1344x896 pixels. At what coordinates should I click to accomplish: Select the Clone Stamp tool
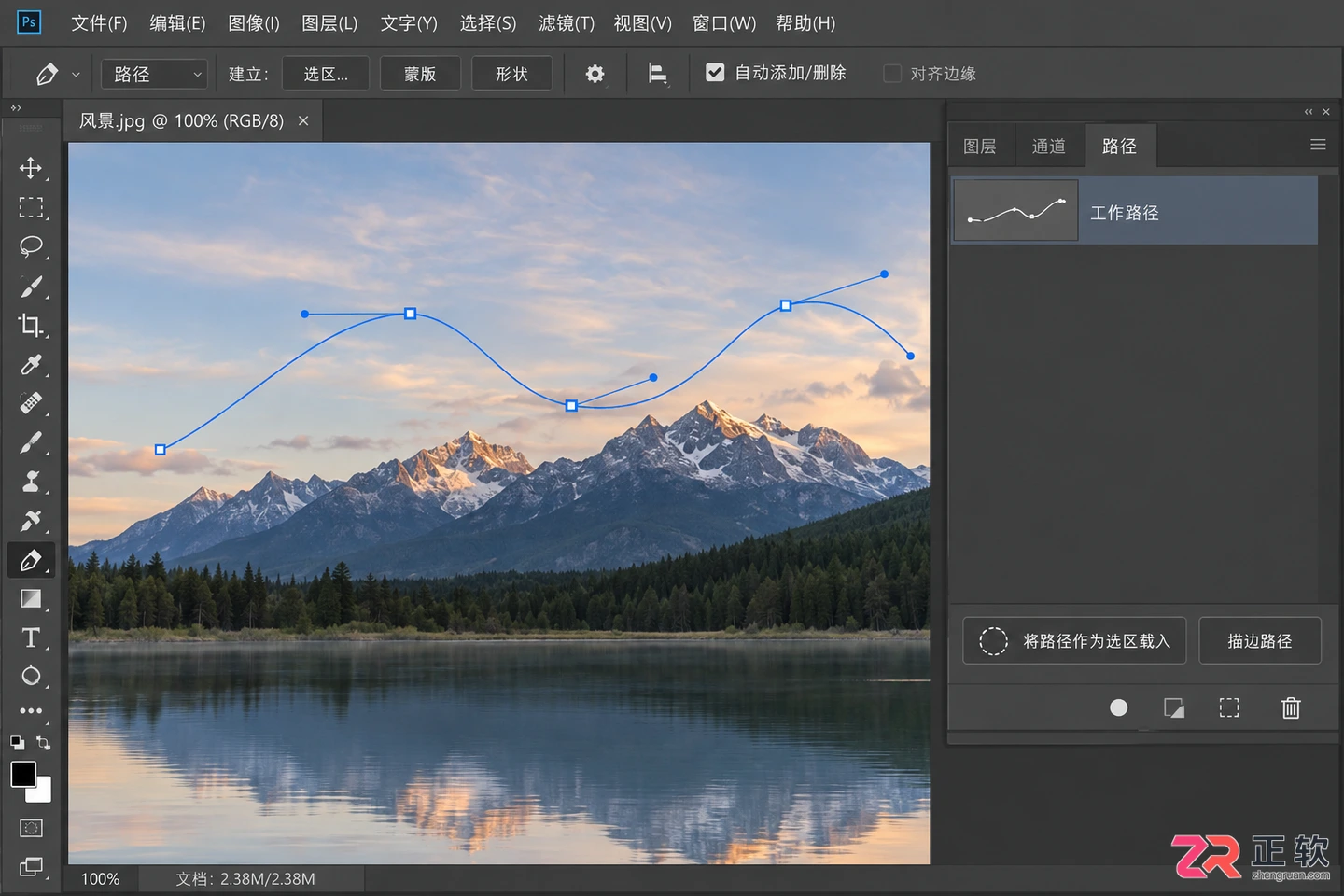coord(31,482)
